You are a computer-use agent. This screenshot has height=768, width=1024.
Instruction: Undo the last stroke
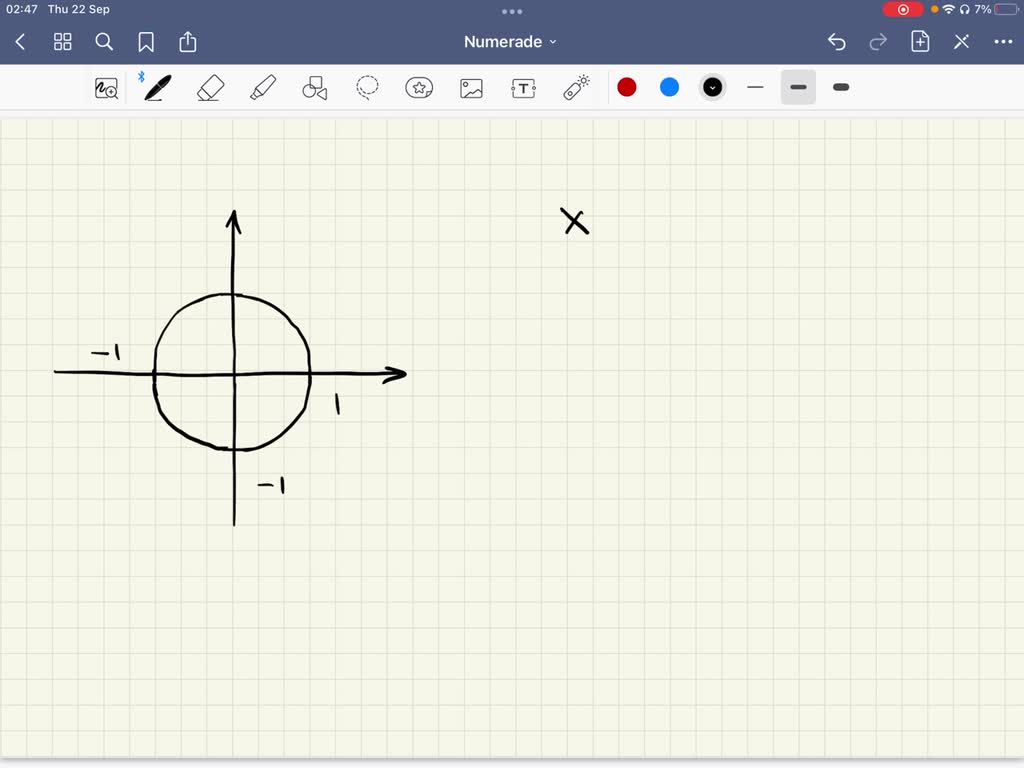[x=837, y=41]
